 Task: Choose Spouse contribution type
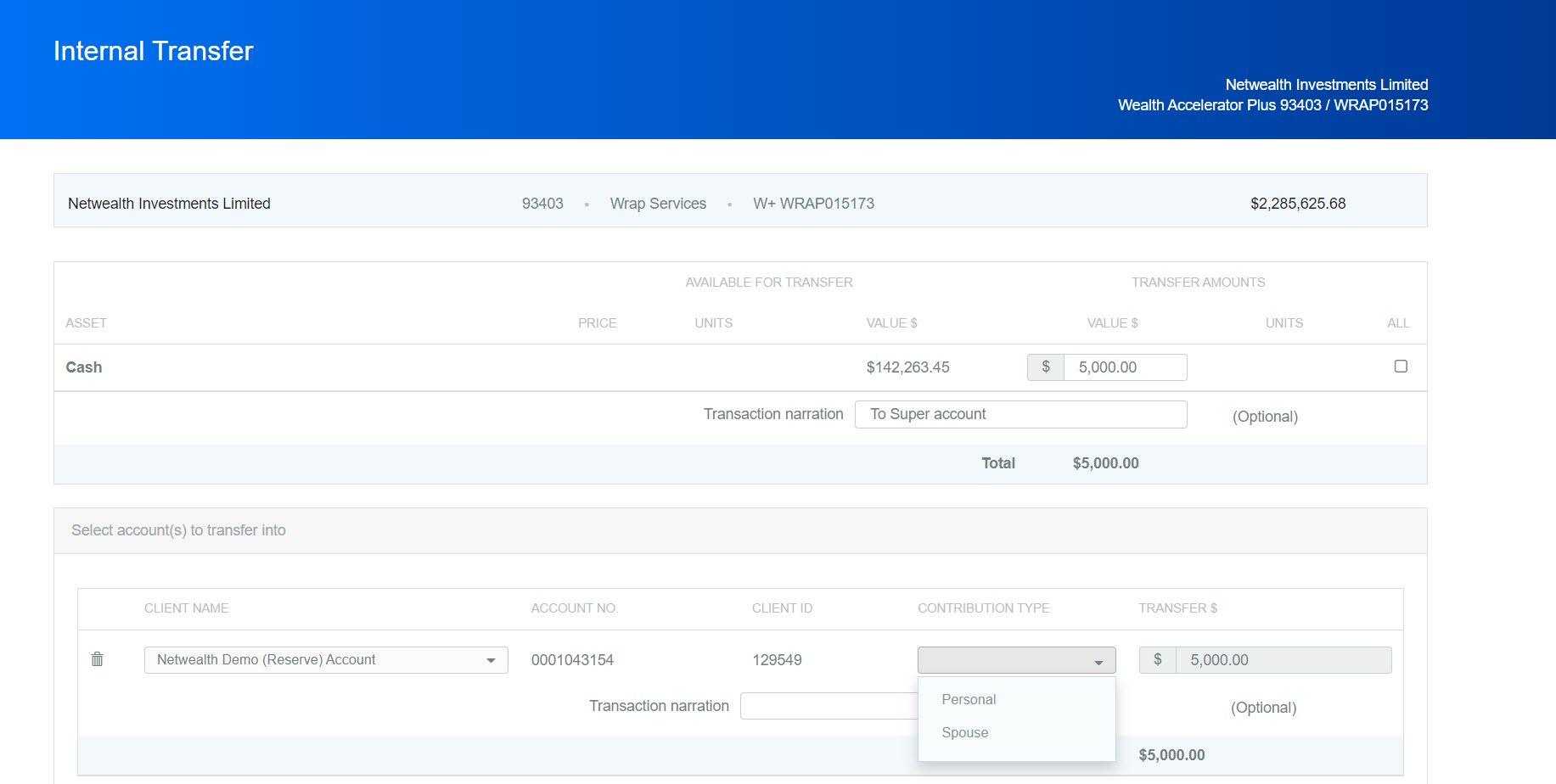964,732
